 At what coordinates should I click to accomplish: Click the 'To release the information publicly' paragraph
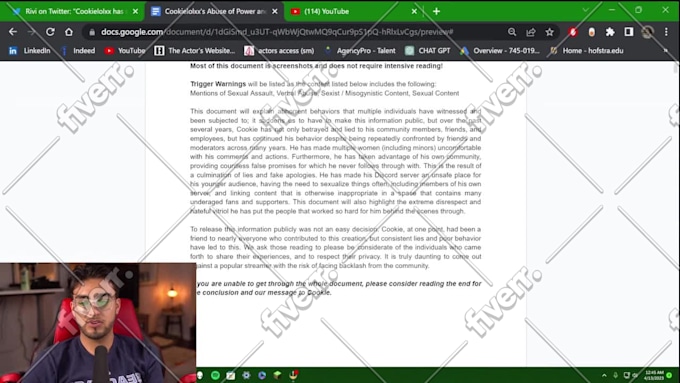coord(336,247)
